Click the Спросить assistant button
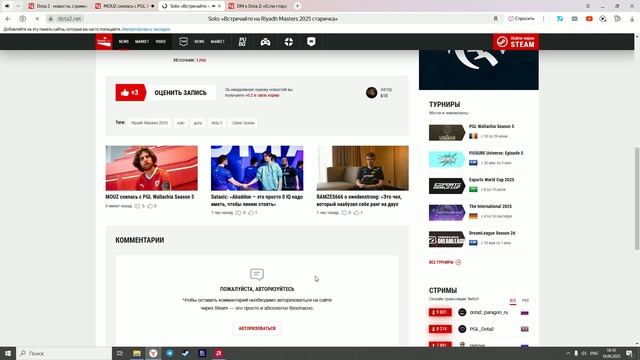This screenshot has height=360, width=640. click(x=521, y=19)
